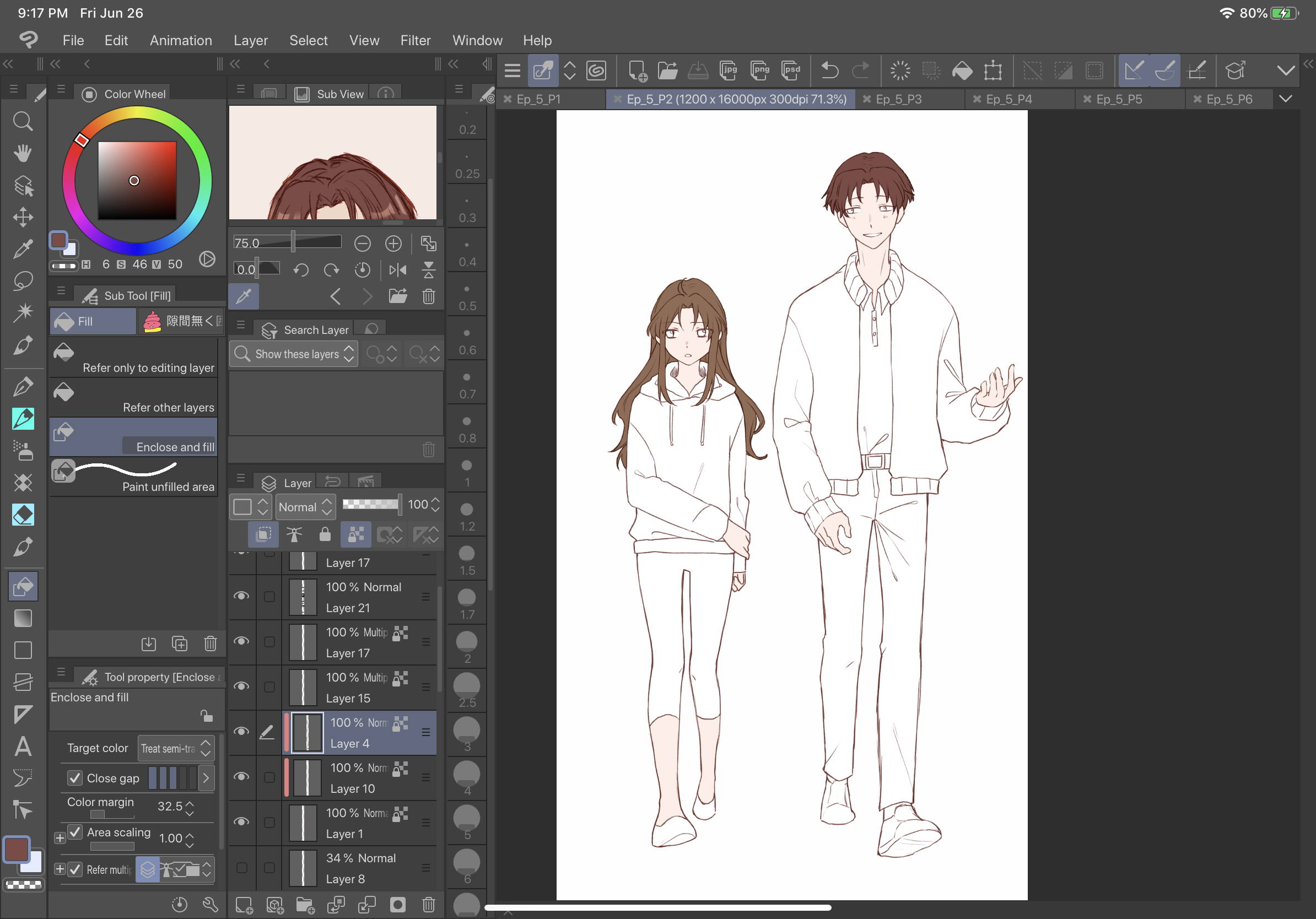
Task: Select the Auto select magic wand tool
Action: click(23, 312)
